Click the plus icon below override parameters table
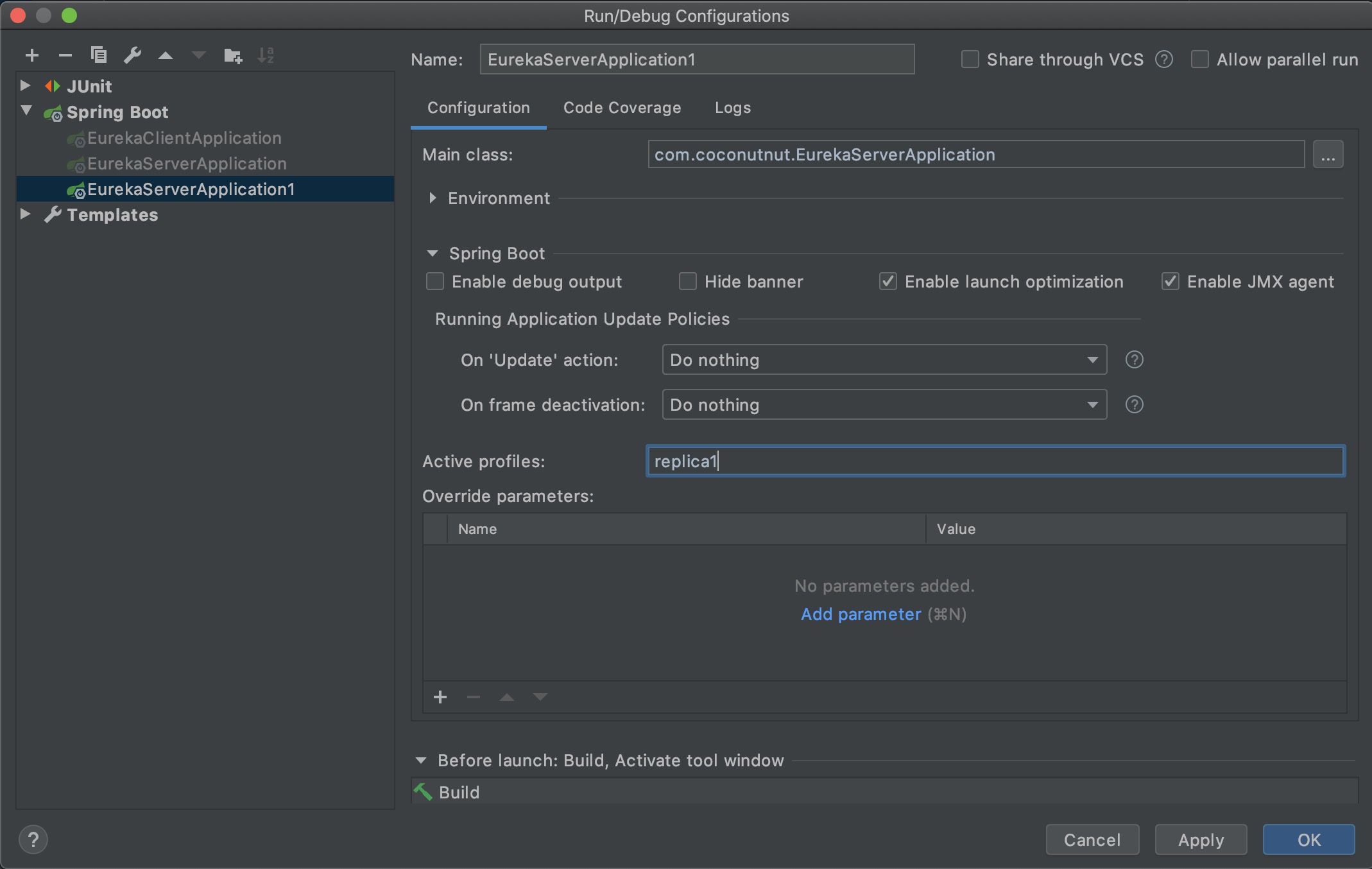 [x=440, y=697]
